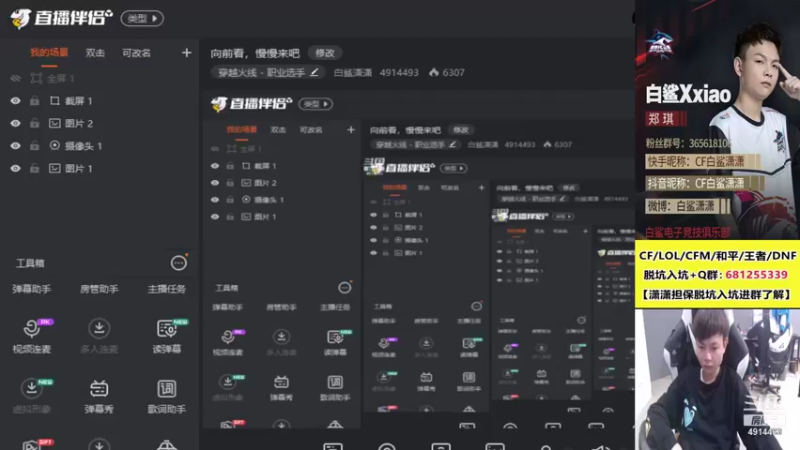This screenshot has height=450, width=800.
Task: Hide the 截屏 1 source
Action: point(15,101)
